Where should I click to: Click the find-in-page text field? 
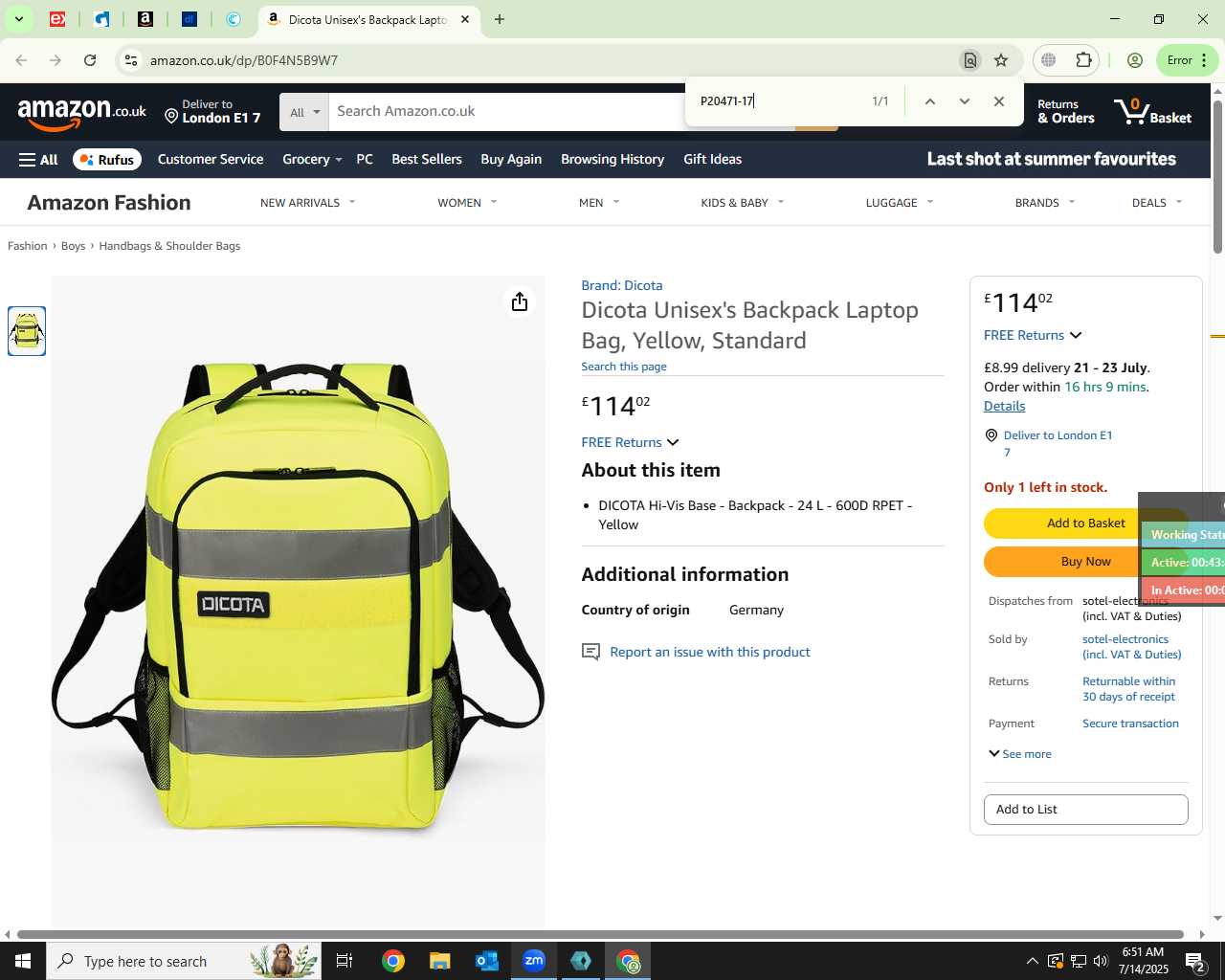coord(778,101)
